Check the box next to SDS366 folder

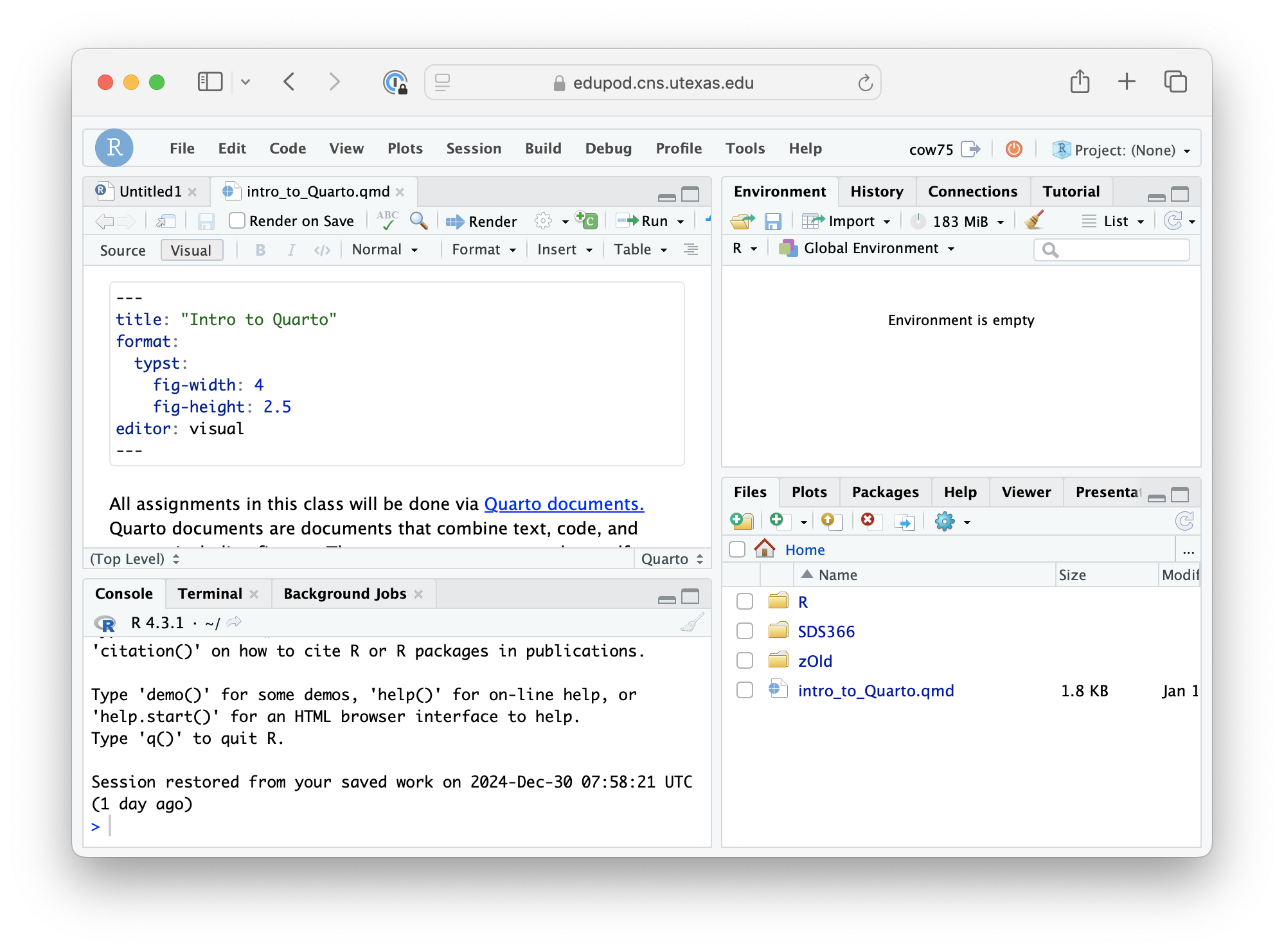745,631
